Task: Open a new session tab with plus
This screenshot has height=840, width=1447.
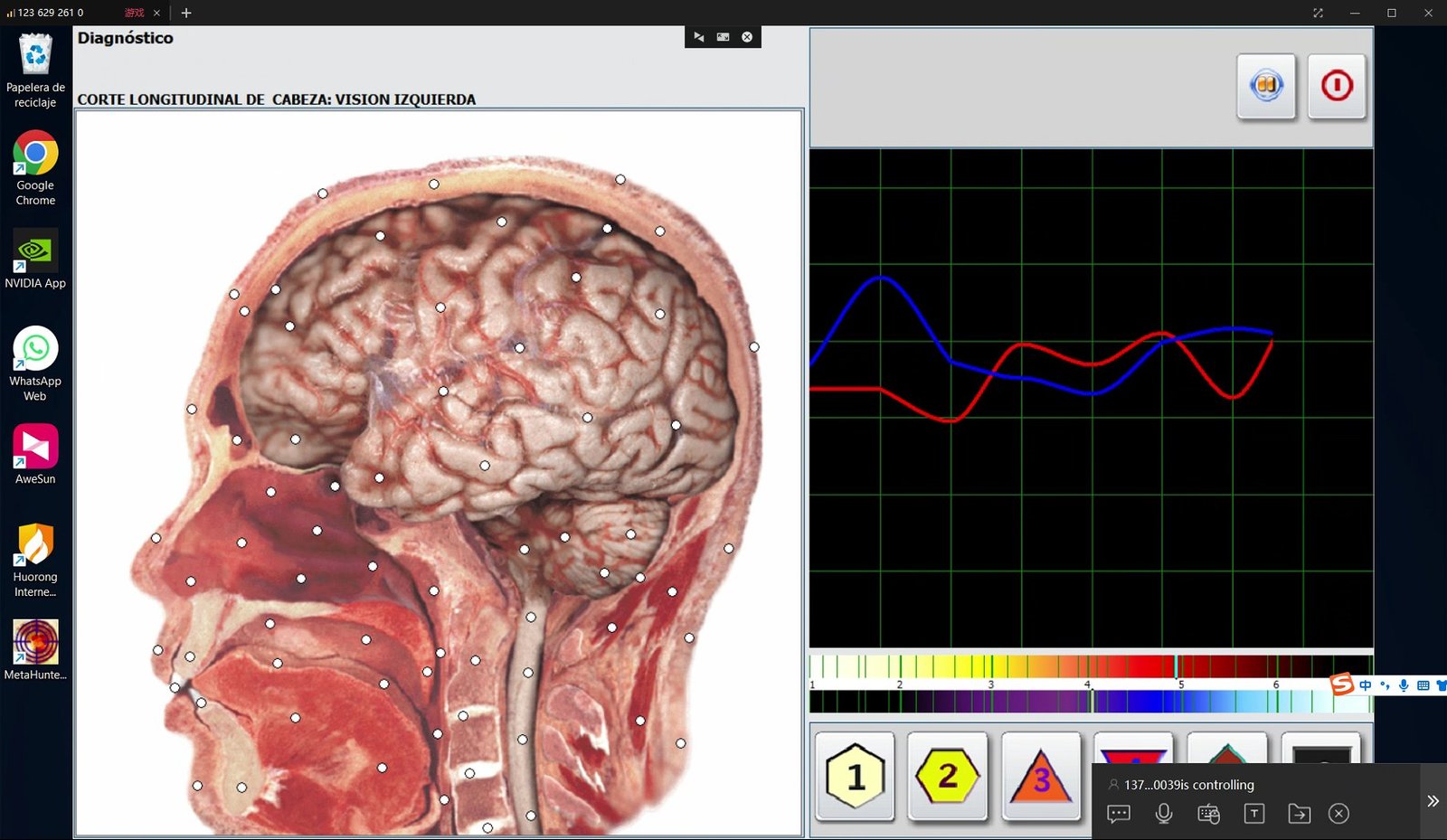Action: [186, 13]
